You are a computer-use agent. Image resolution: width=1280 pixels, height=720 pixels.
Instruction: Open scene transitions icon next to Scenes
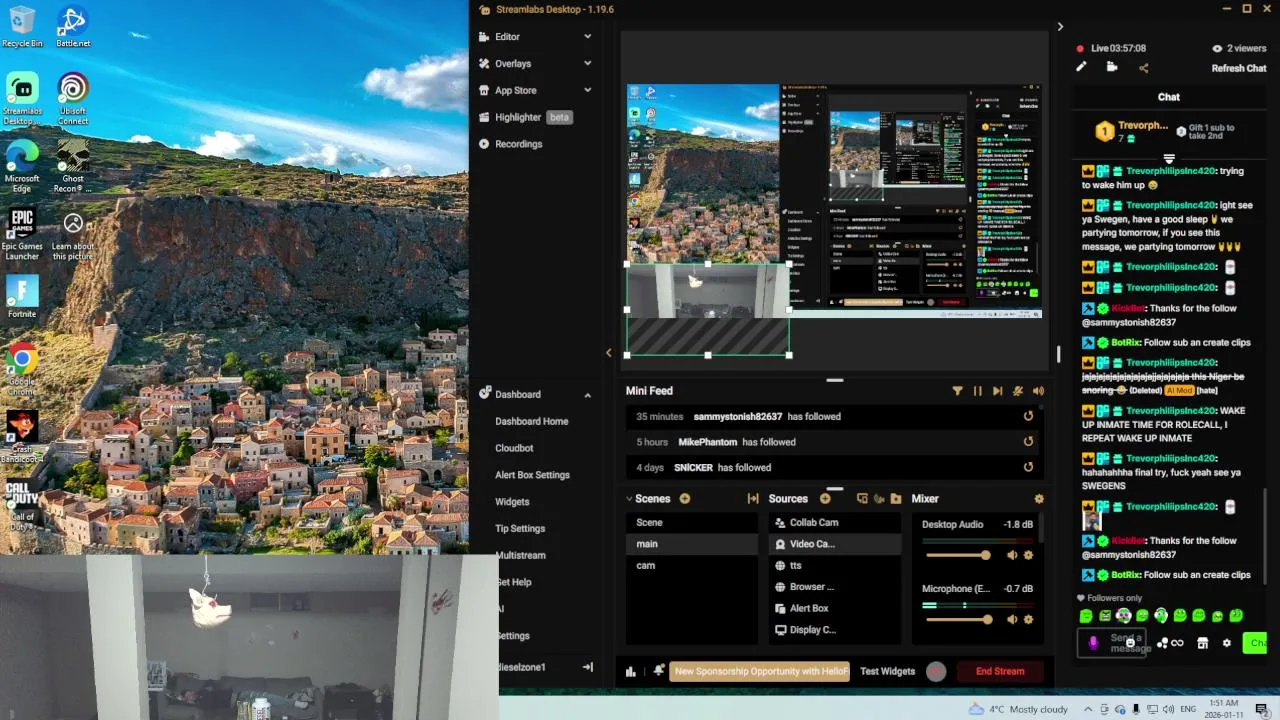click(x=753, y=499)
